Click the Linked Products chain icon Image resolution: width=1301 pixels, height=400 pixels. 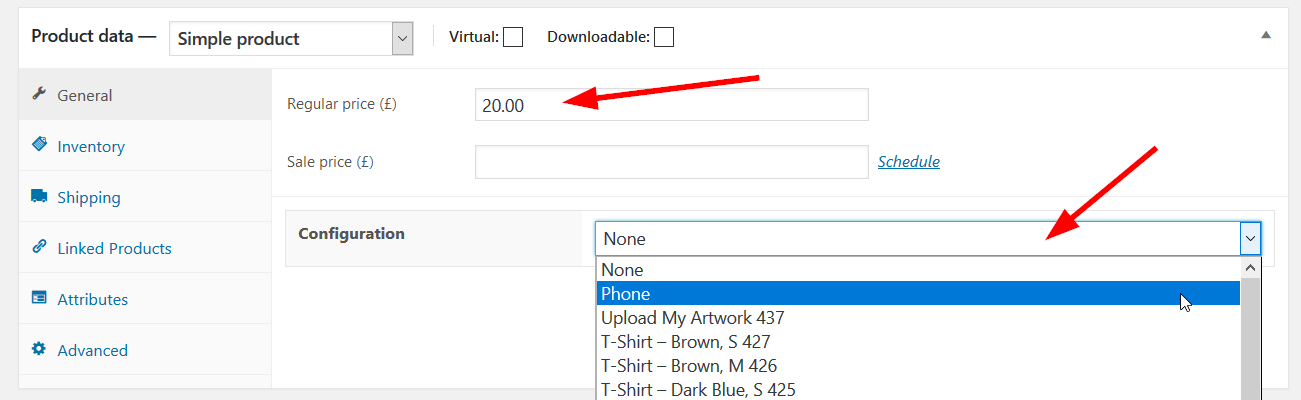(39, 247)
